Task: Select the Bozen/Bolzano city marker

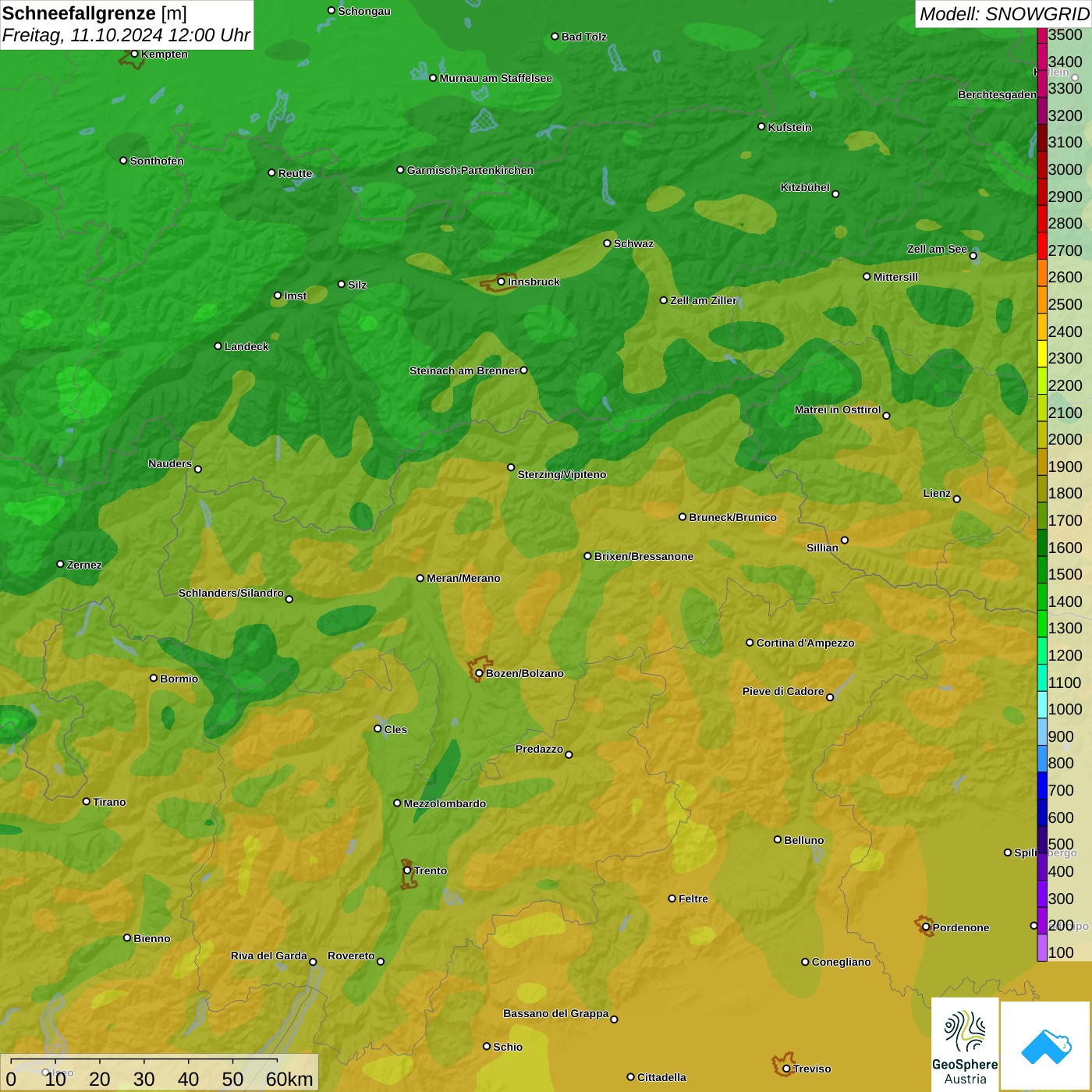Action: click(x=479, y=673)
